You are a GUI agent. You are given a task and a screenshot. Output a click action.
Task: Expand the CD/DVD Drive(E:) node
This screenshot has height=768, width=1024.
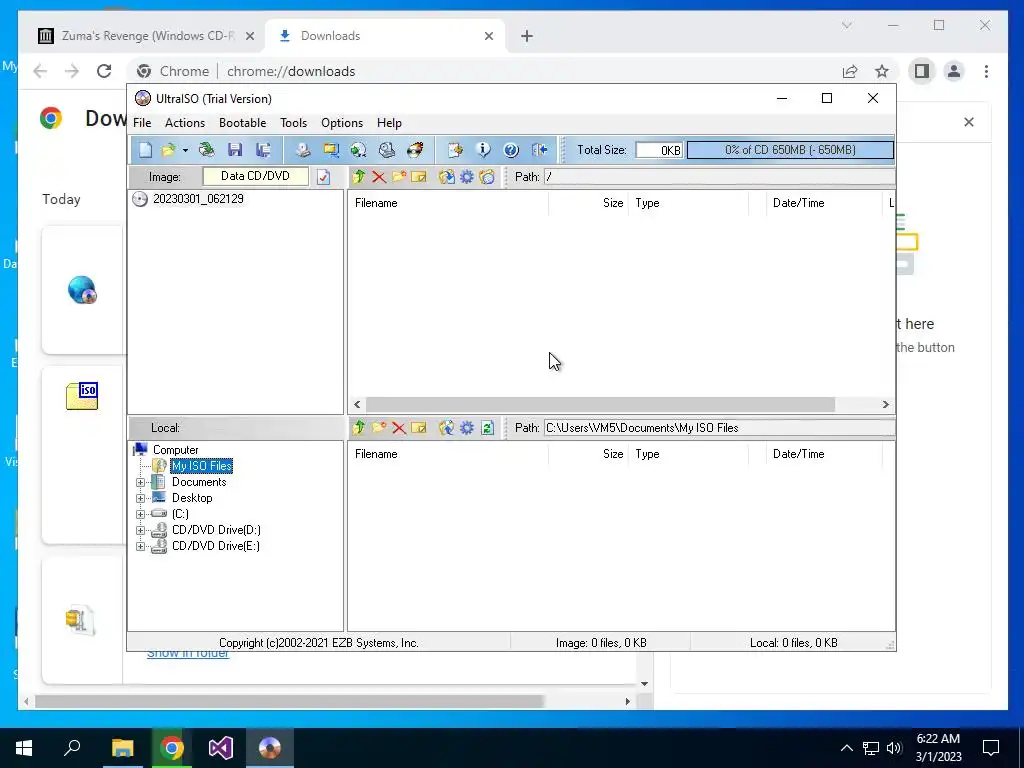click(140, 546)
